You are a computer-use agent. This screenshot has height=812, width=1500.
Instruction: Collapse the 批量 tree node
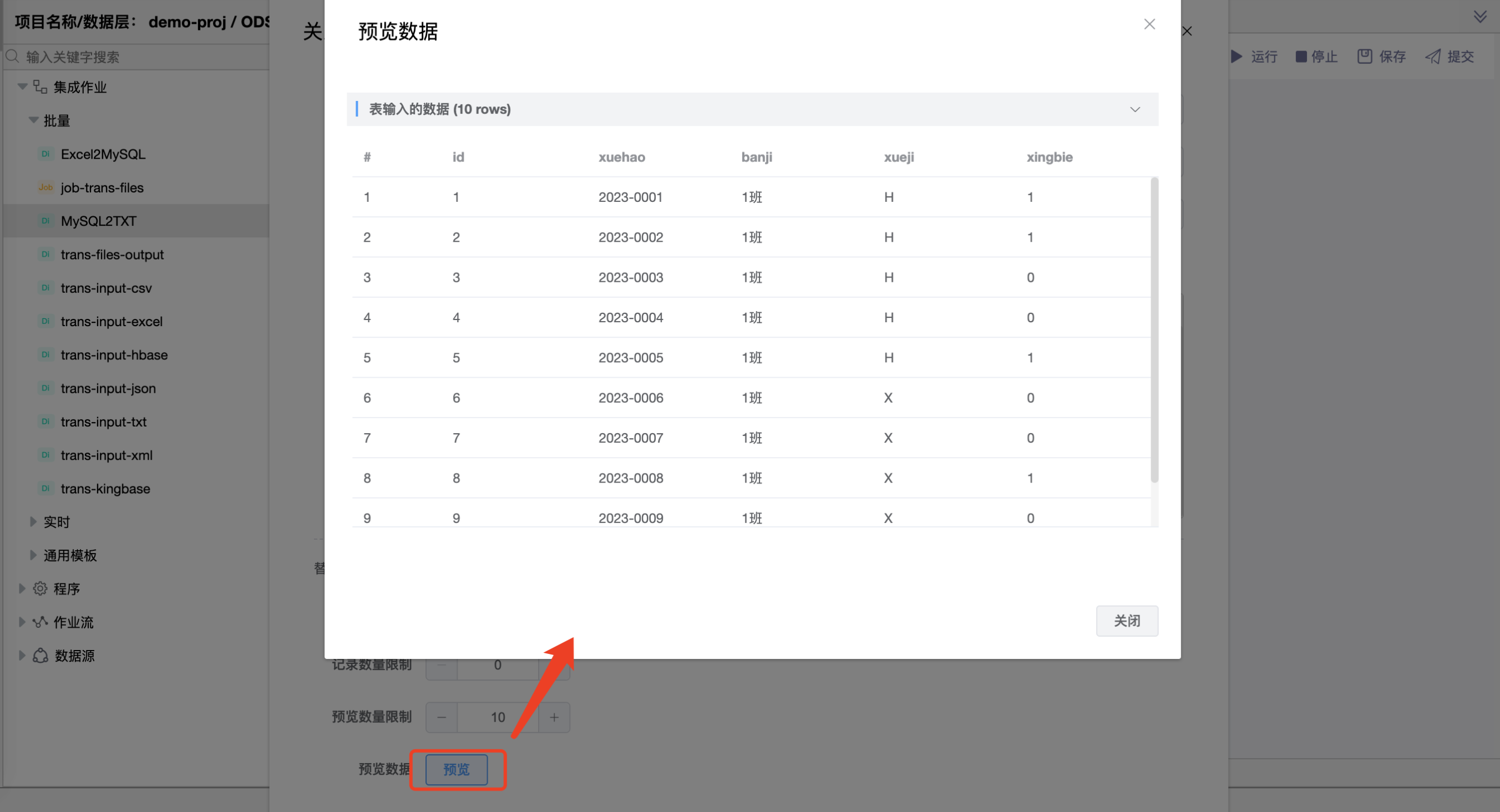coord(33,120)
